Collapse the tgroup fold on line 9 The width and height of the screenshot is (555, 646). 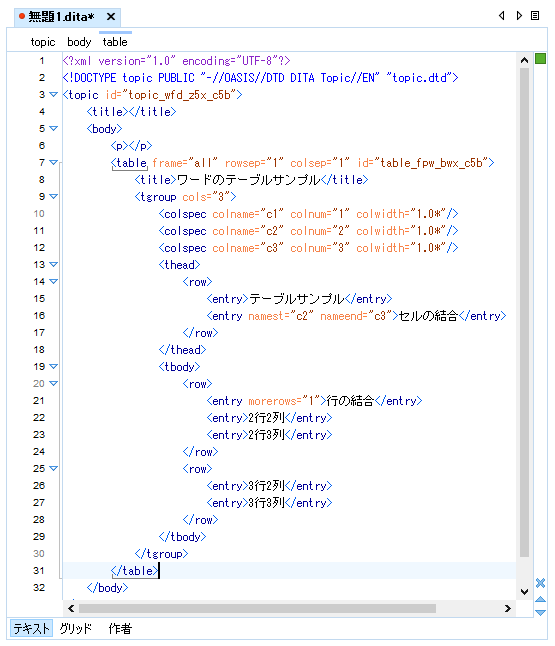[x=53, y=197]
